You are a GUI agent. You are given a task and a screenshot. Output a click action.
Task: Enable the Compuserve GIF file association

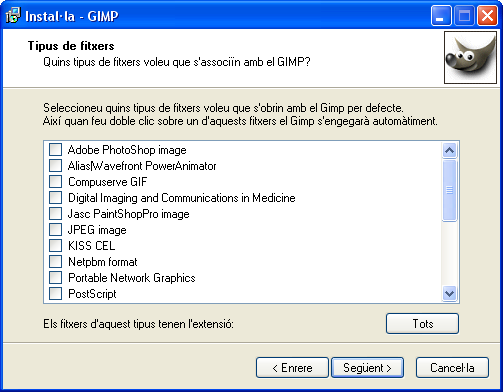click(55, 182)
